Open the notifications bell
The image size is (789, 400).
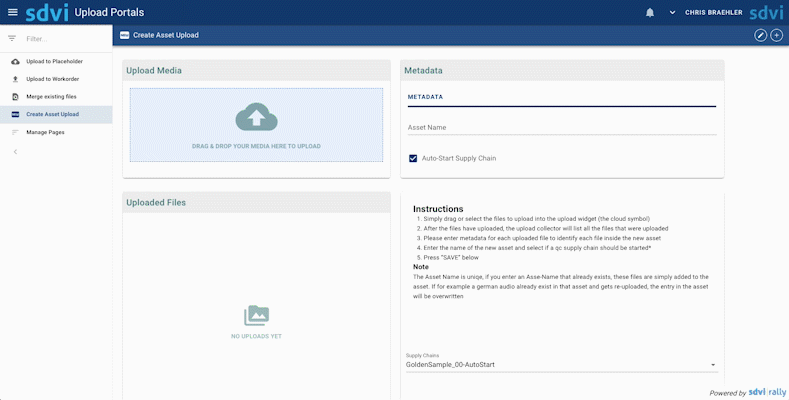click(x=650, y=13)
